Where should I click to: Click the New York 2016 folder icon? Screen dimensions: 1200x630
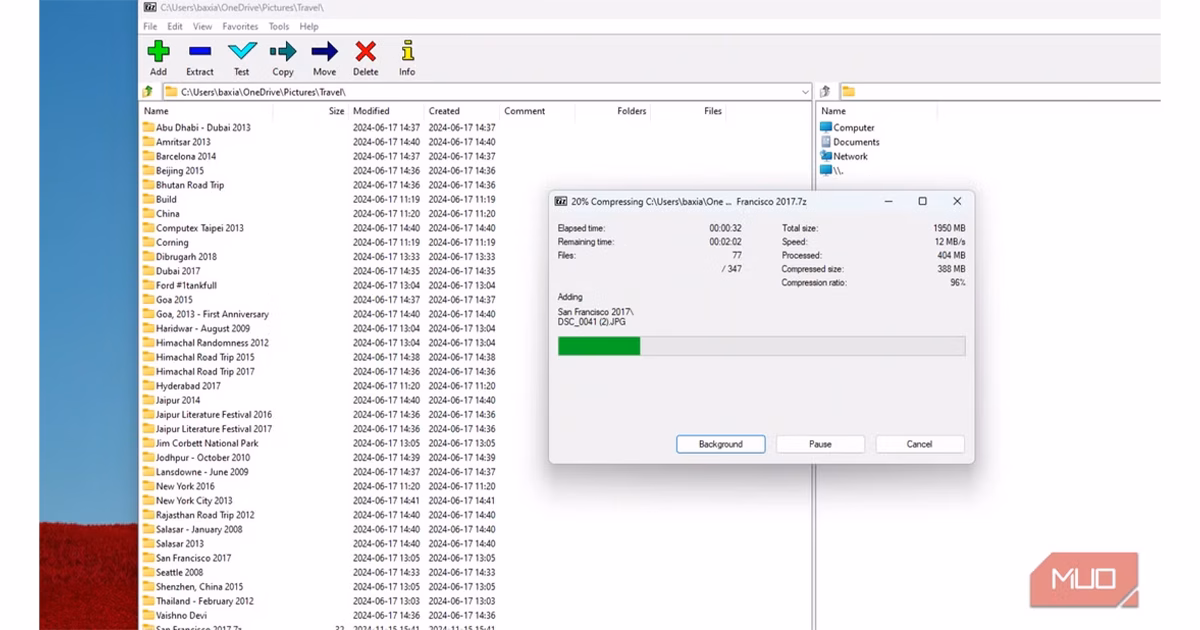coord(148,486)
